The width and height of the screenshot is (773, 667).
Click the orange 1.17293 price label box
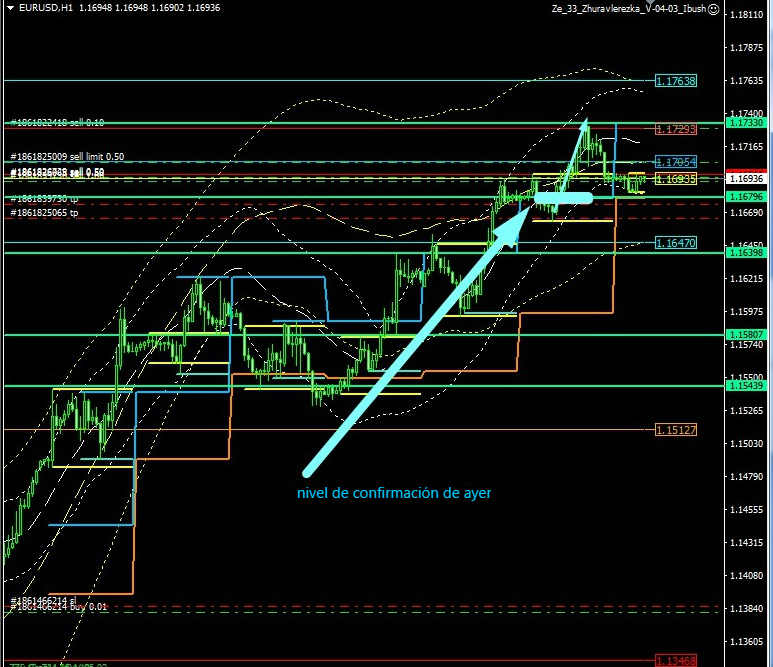pos(675,130)
